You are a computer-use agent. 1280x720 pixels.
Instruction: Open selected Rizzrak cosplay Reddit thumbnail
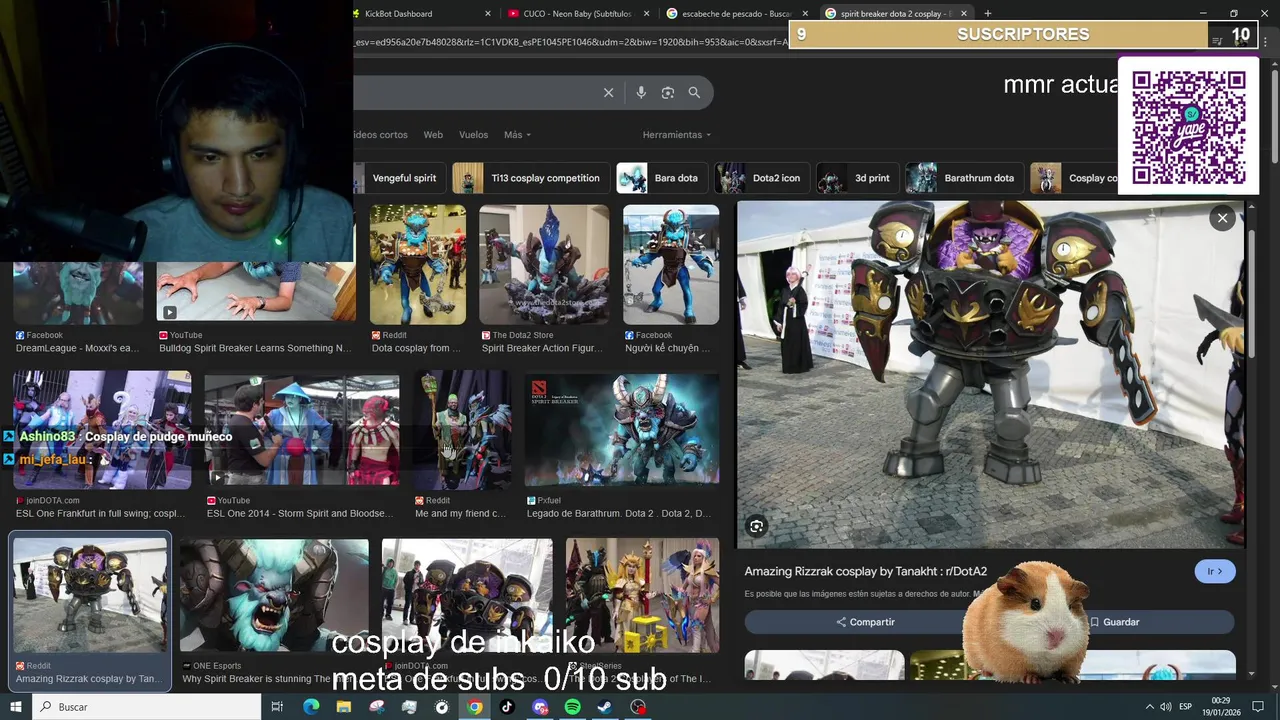(x=90, y=595)
